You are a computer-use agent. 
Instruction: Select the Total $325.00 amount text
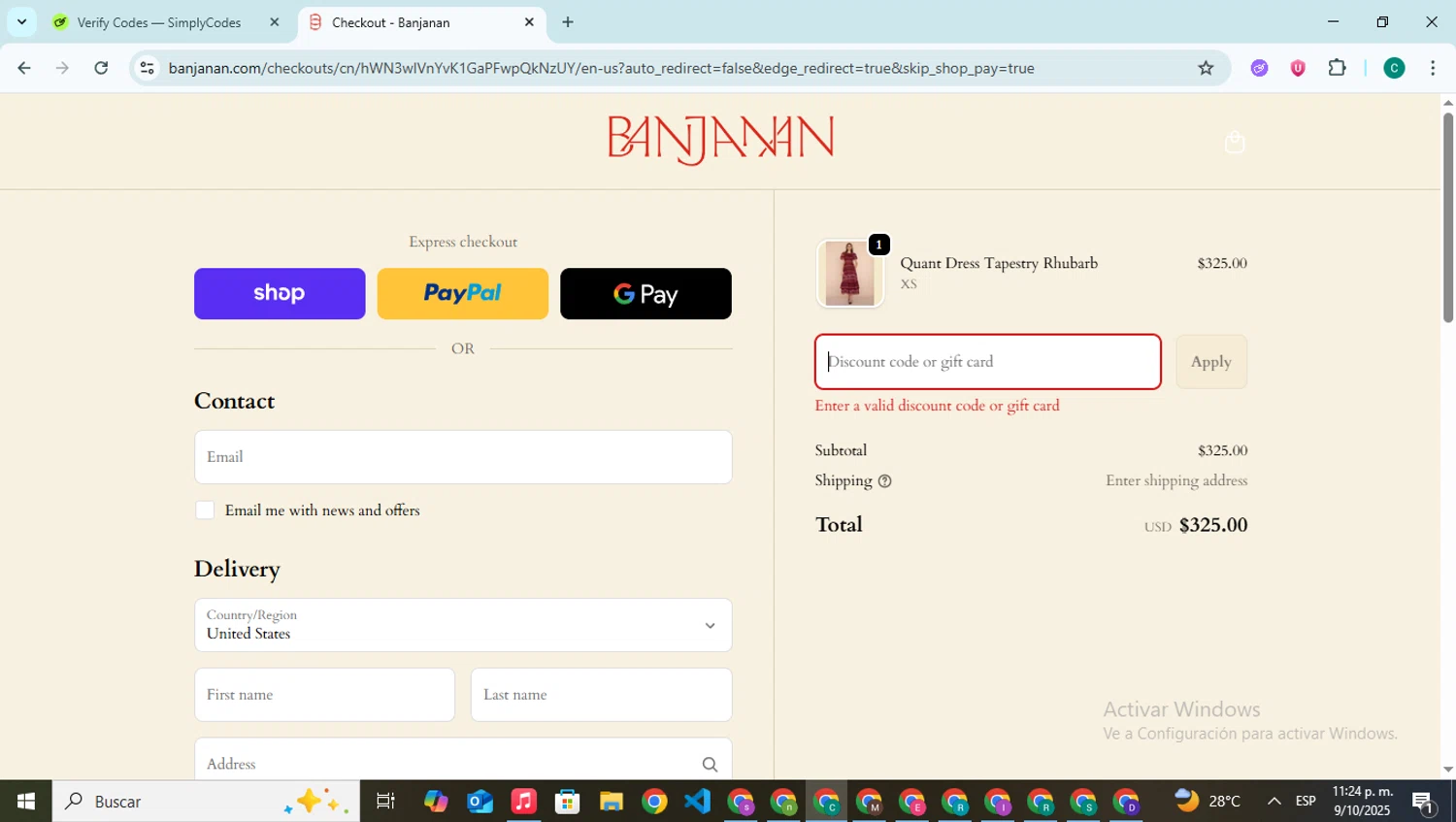pyautogui.click(x=1212, y=525)
